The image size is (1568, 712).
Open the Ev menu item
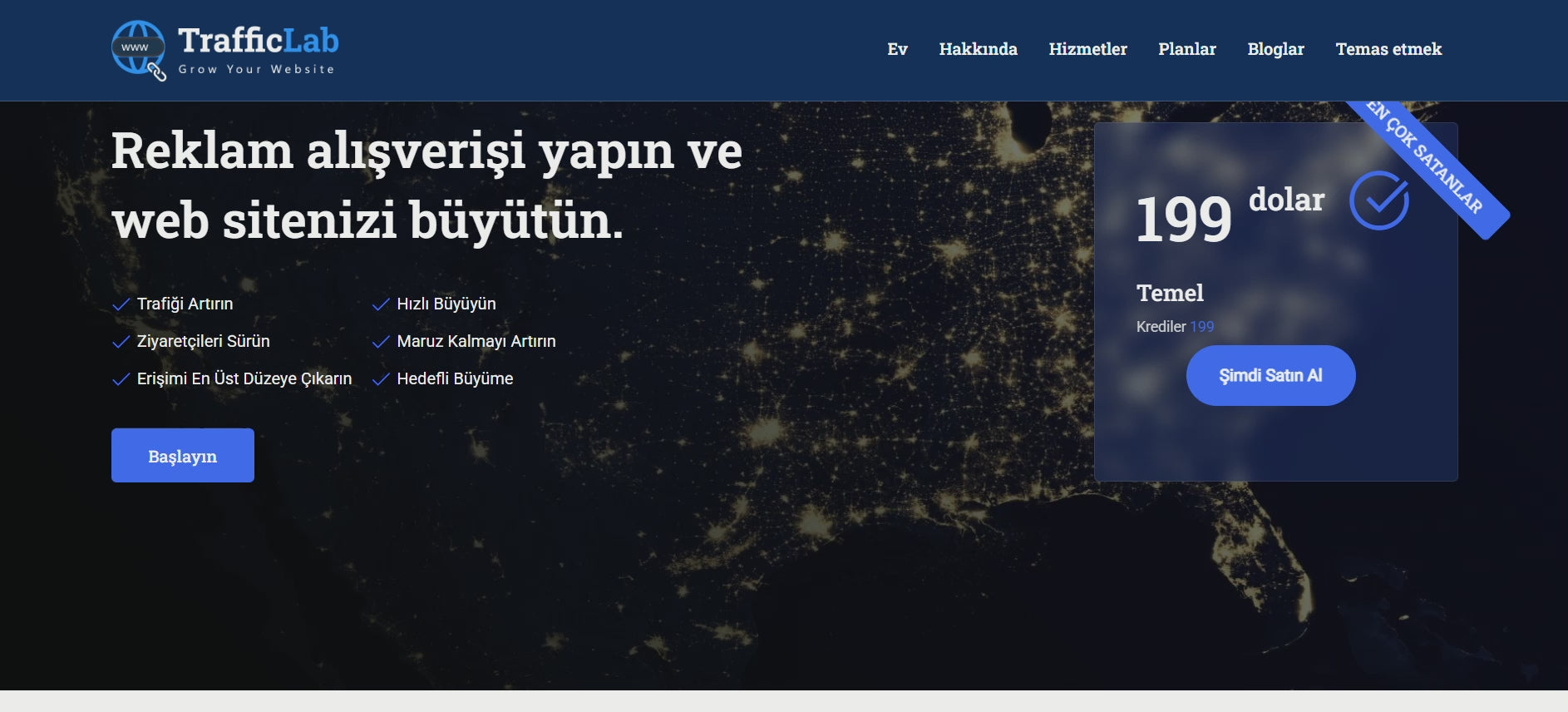(897, 49)
